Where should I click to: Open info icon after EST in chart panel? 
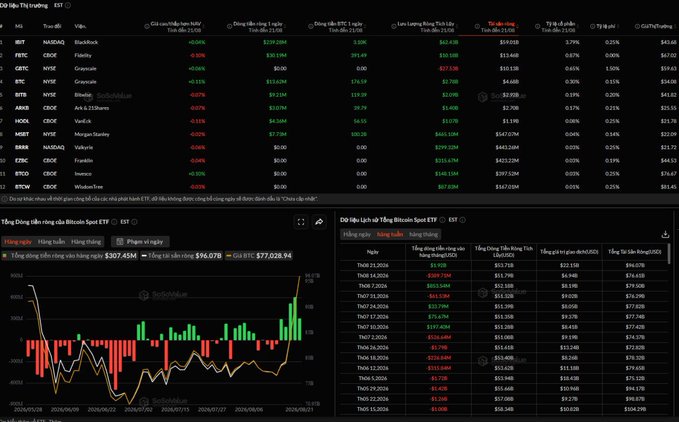(x=135, y=222)
